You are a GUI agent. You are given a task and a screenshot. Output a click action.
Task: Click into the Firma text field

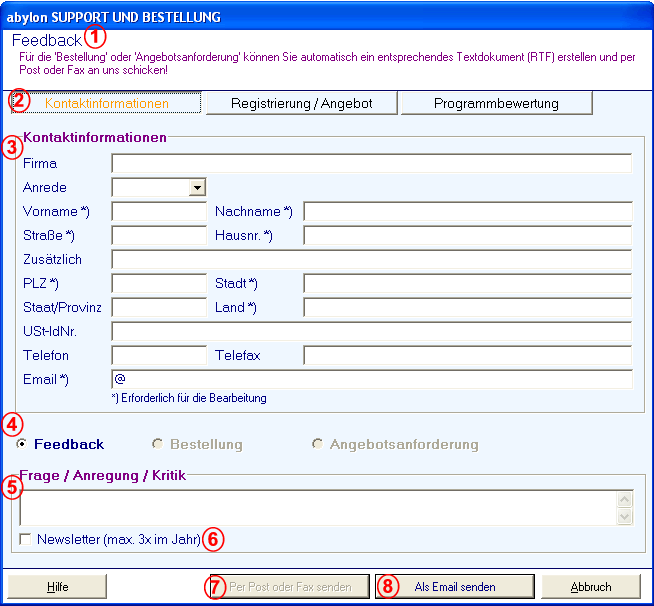[371, 164]
